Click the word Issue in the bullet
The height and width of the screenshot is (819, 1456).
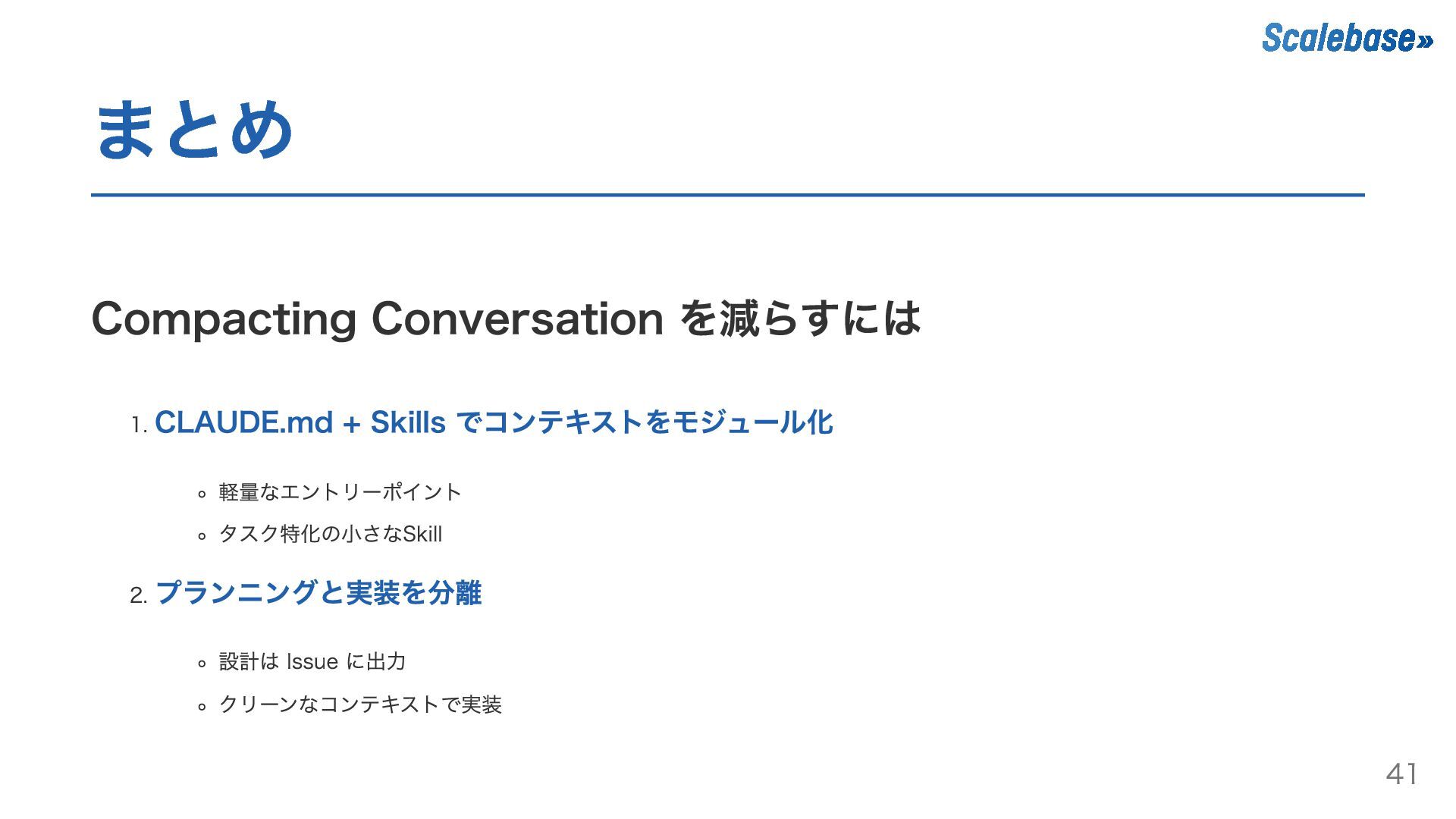point(312,662)
